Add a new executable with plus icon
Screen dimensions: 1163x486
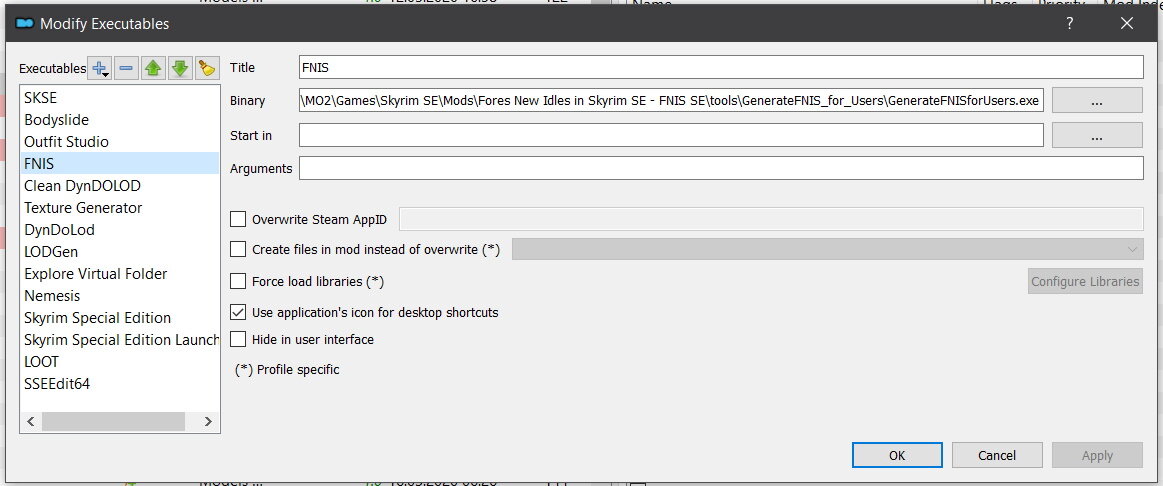pos(99,68)
